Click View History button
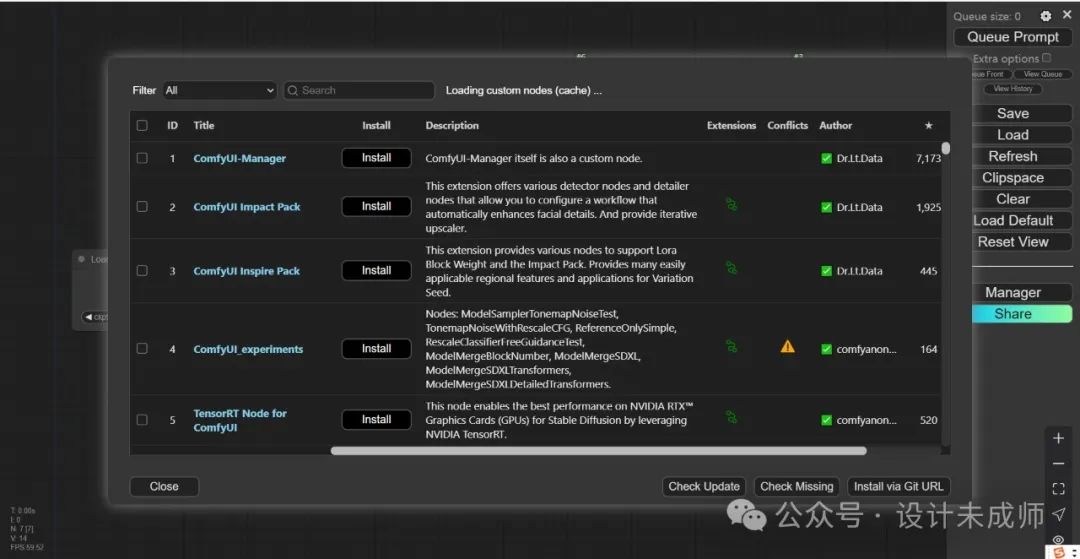The height and width of the screenshot is (559, 1080). (1012, 89)
